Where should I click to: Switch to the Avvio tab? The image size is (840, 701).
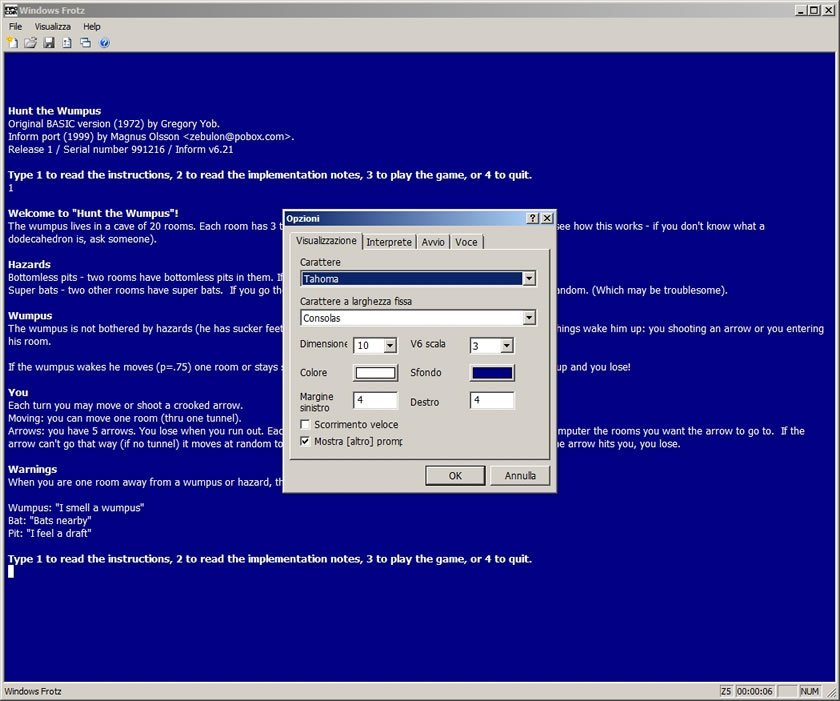coord(433,242)
